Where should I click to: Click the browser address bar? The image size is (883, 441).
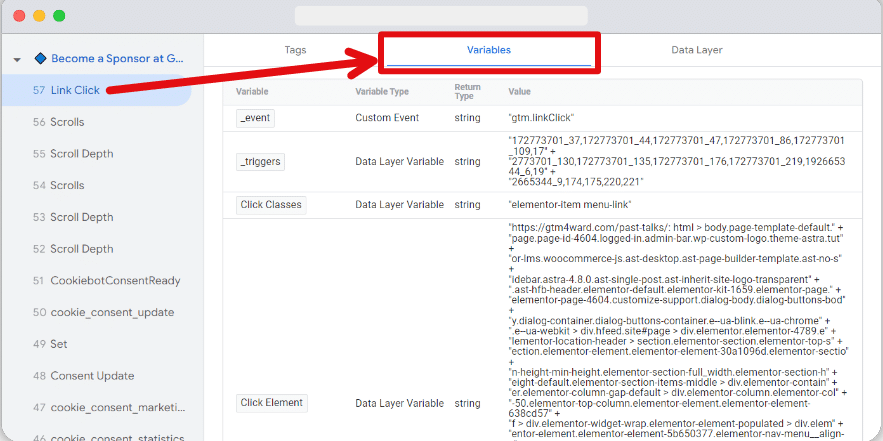click(x=442, y=16)
